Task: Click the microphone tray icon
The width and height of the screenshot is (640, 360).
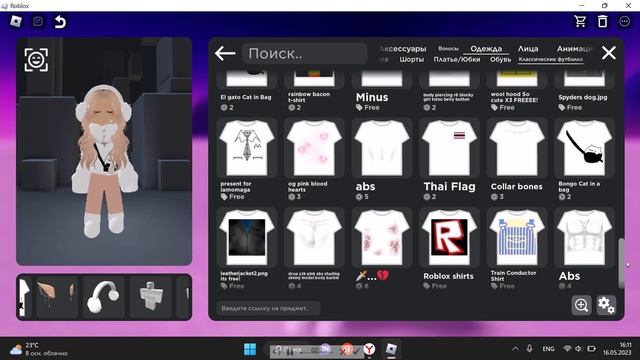Action: 529,349
